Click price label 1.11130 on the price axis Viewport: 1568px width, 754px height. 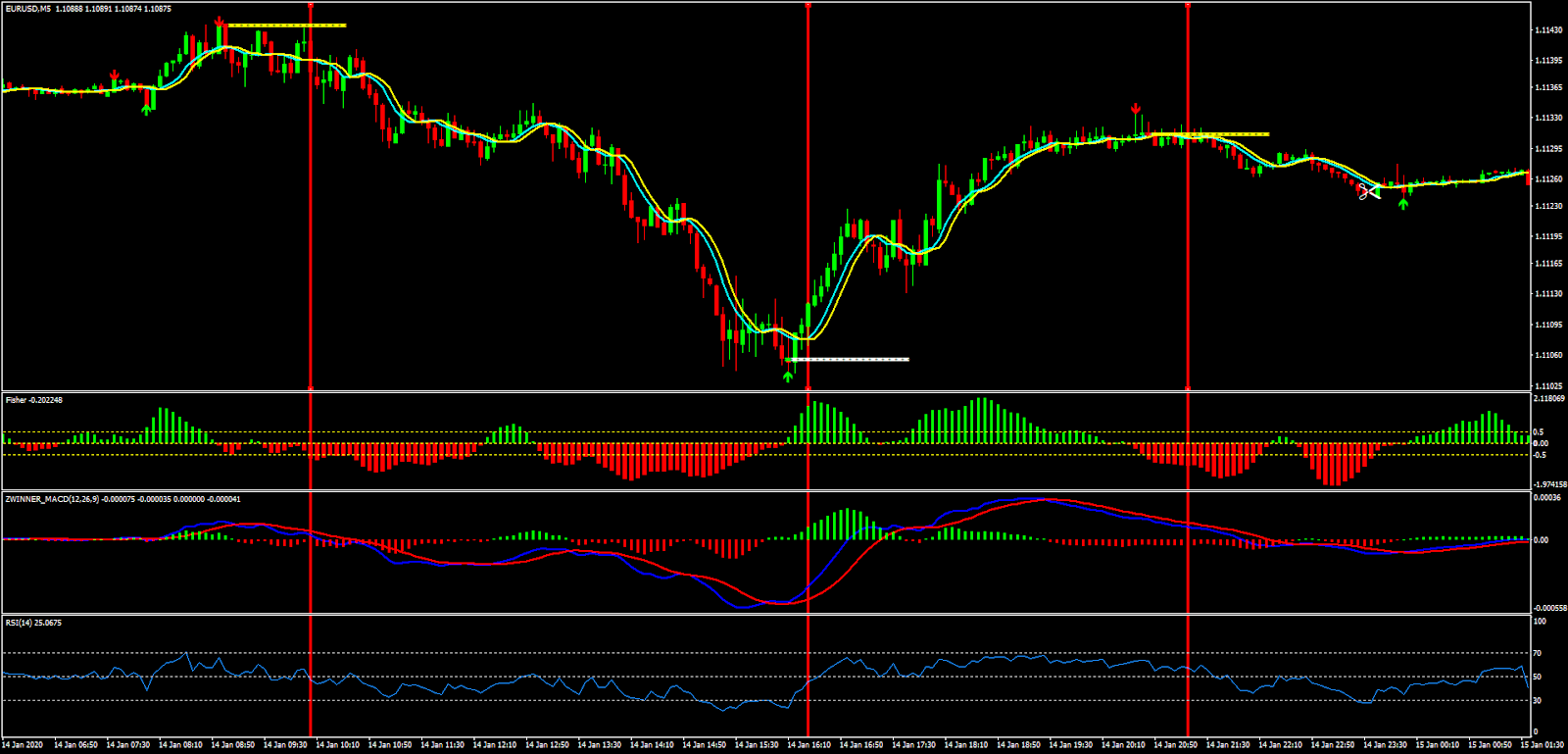click(x=1548, y=294)
